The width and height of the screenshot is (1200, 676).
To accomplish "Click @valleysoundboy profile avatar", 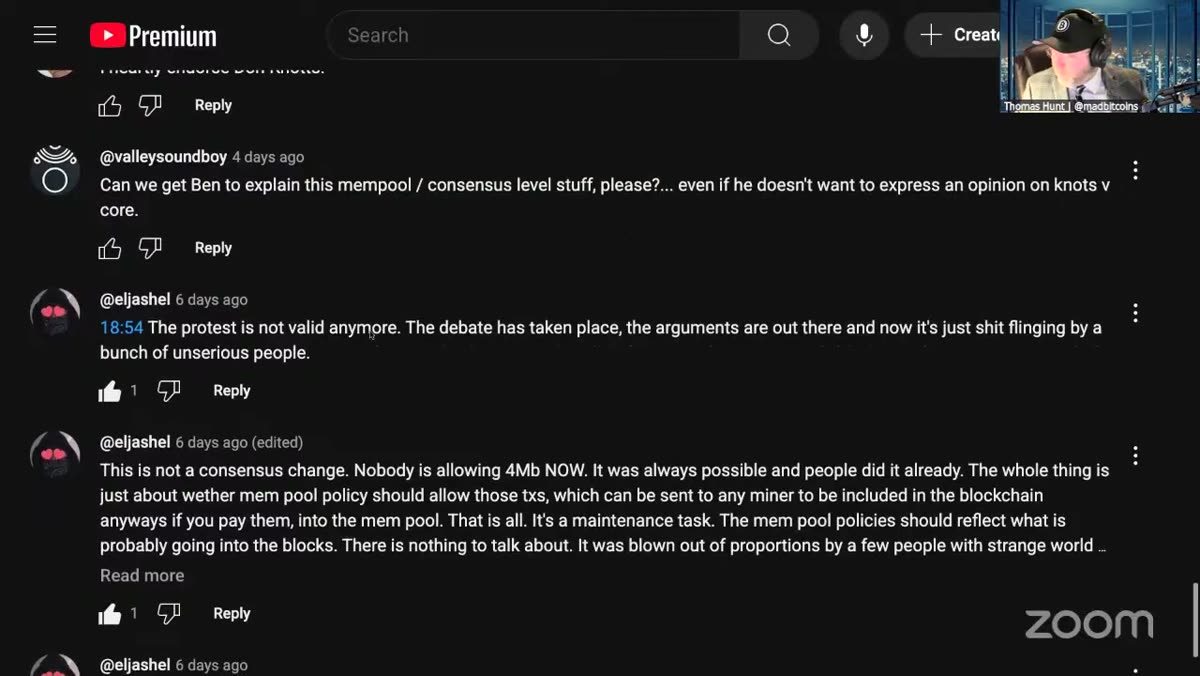I will [x=55, y=170].
